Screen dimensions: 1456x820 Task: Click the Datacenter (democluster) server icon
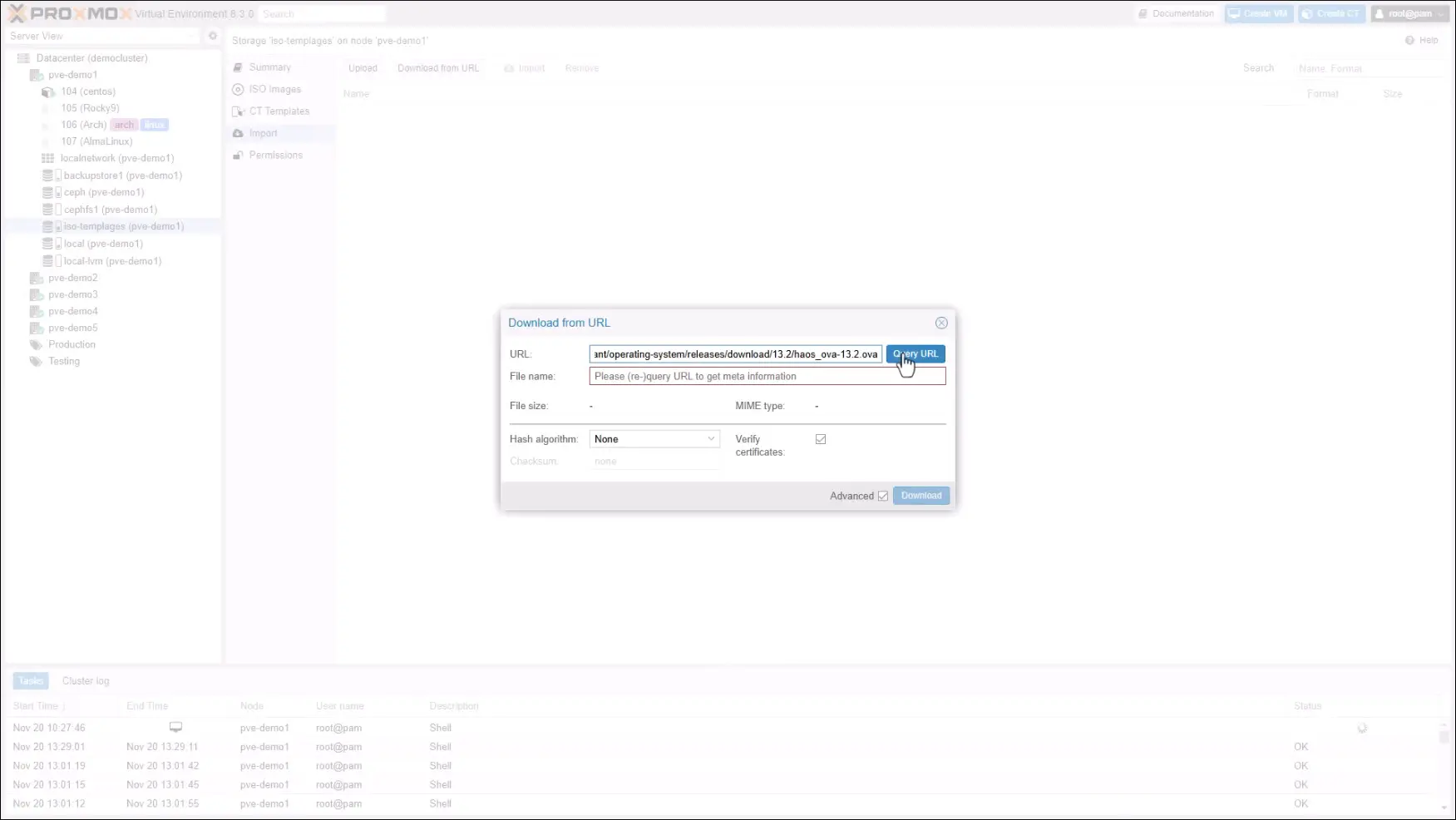23,58
